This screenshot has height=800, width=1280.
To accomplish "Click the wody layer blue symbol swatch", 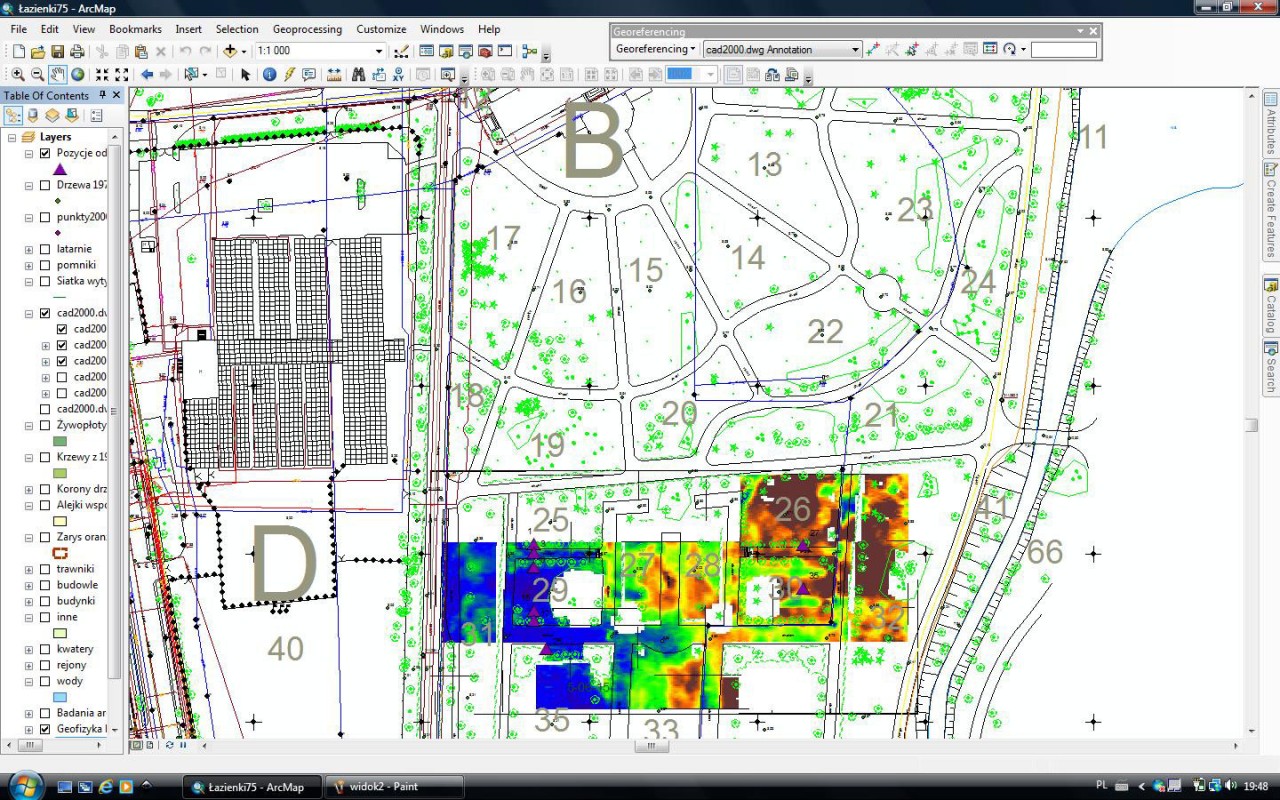I will tap(60, 697).
